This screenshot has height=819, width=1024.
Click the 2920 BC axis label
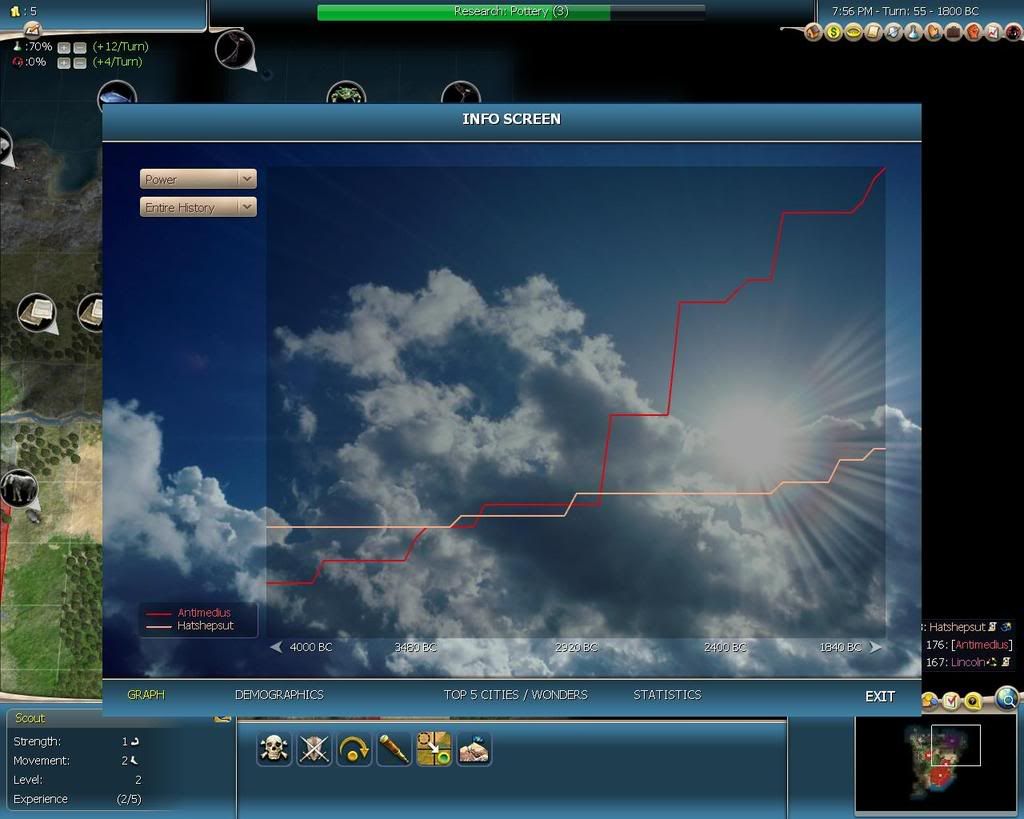(x=576, y=647)
